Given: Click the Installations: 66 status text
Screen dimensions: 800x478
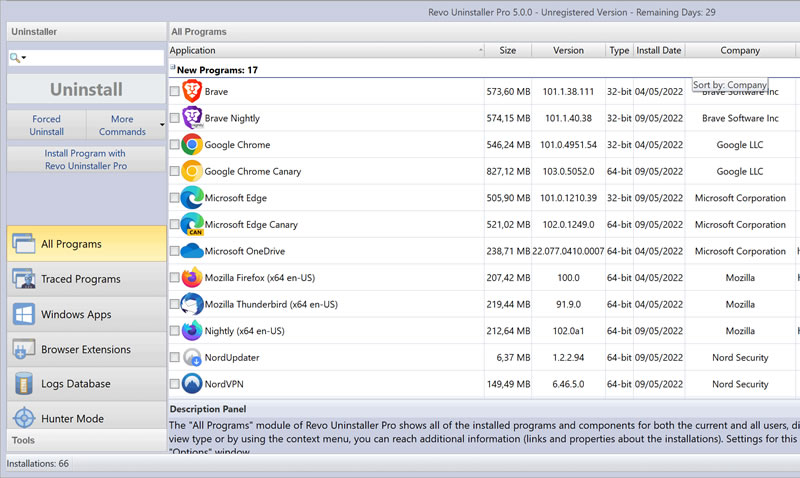Looking at the screenshot, I should (x=38, y=464).
